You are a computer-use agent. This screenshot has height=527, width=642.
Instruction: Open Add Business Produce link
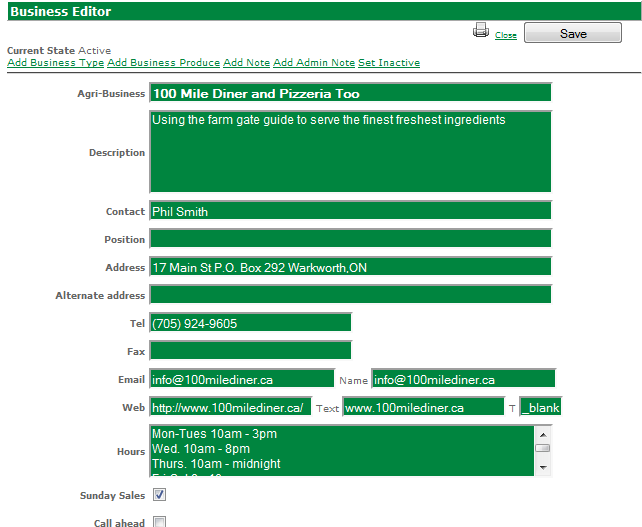pyautogui.click(x=164, y=63)
